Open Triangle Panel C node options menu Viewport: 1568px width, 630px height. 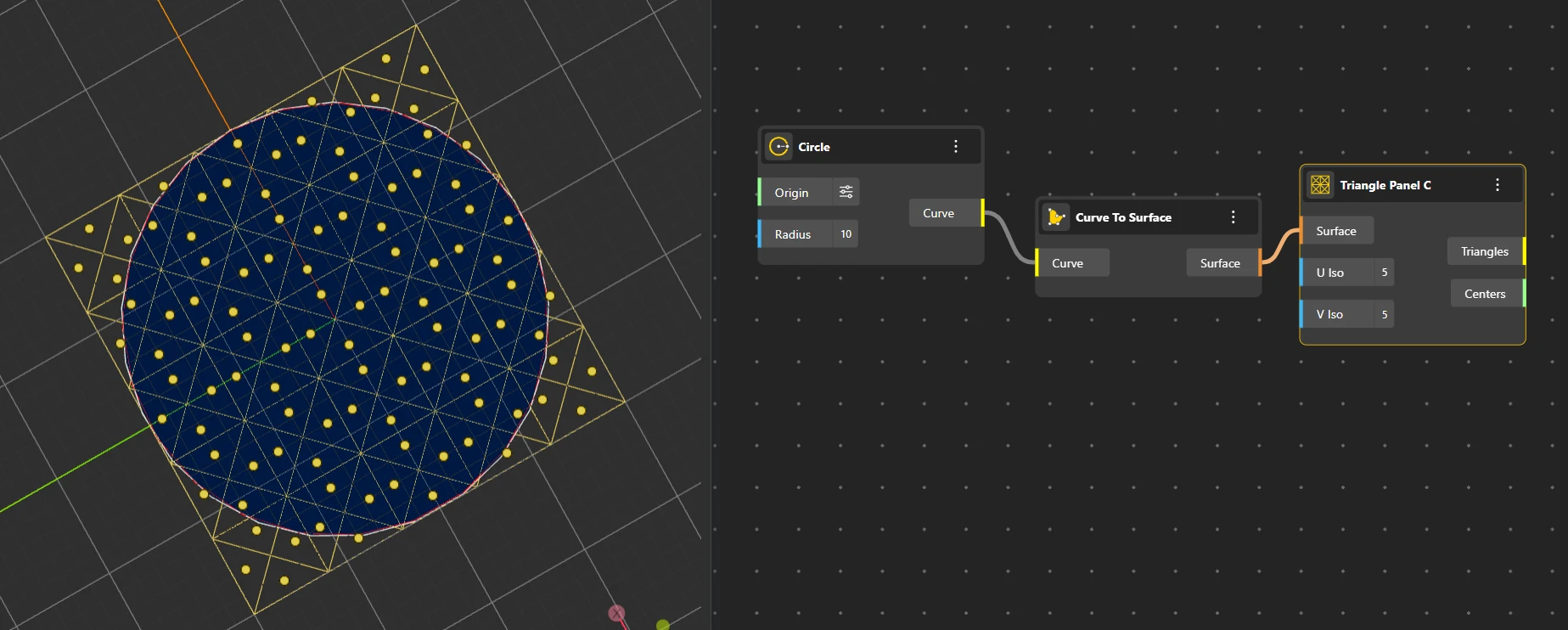(1498, 185)
